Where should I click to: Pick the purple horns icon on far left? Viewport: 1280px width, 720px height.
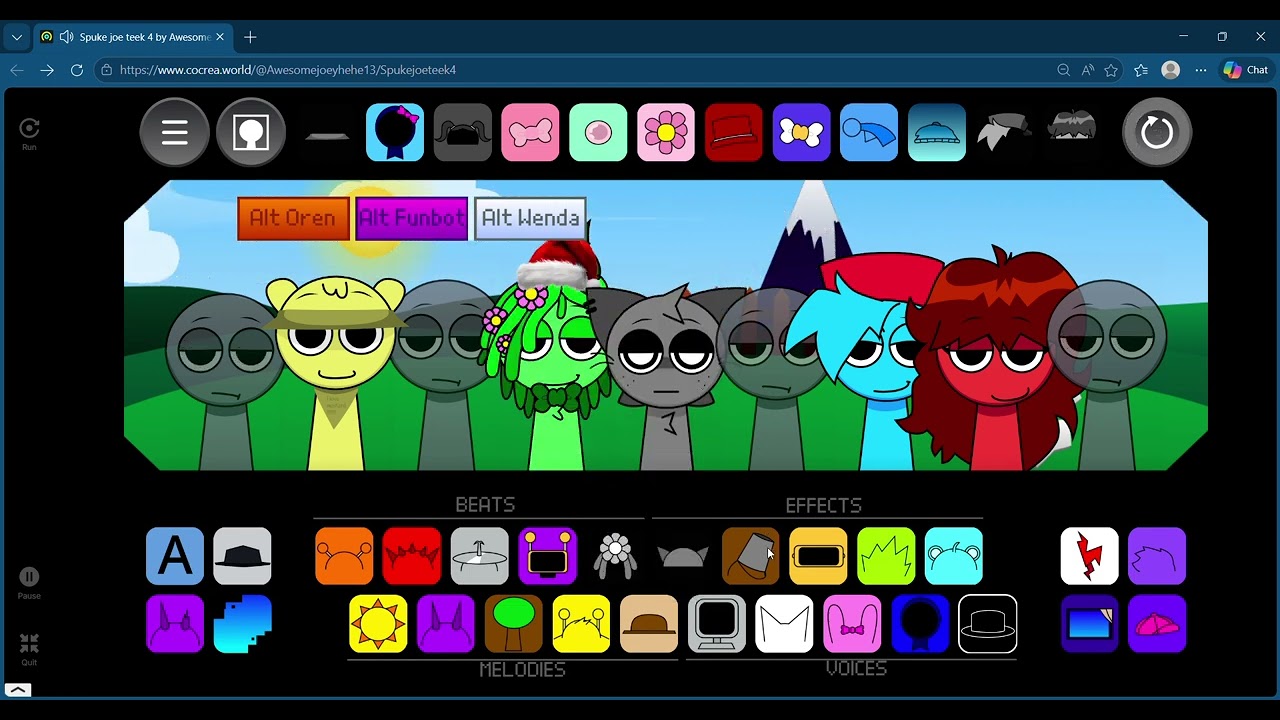pos(175,624)
